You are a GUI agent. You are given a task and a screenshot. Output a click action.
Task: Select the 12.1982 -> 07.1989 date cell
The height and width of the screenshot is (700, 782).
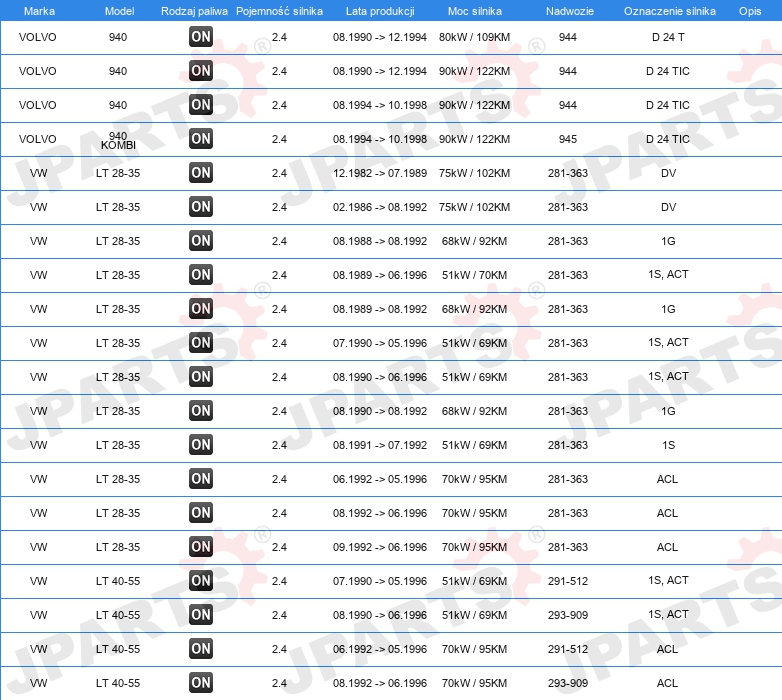point(380,173)
